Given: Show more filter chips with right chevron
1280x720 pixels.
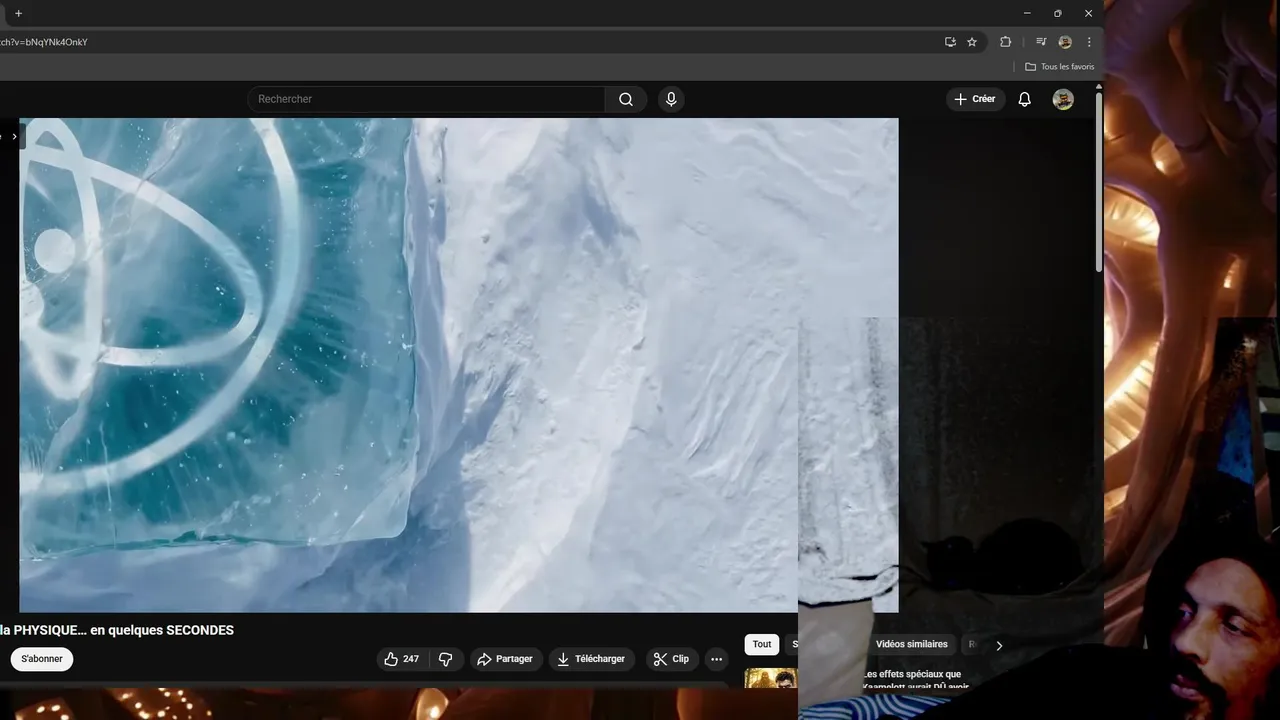Looking at the screenshot, I should (x=998, y=646).
